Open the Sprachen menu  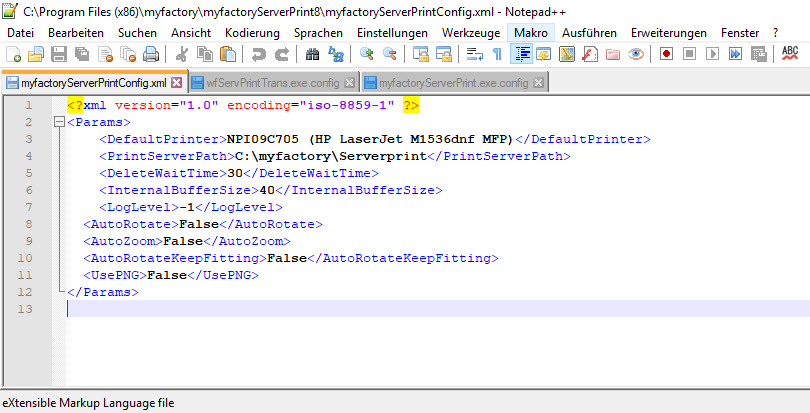click(x=318, y=33)
